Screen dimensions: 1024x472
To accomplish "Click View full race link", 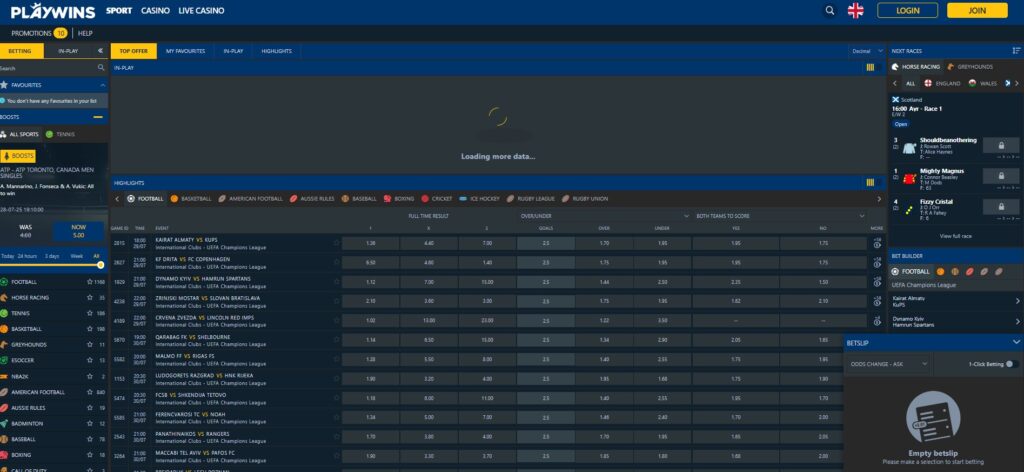I will (x=955, y=236).
